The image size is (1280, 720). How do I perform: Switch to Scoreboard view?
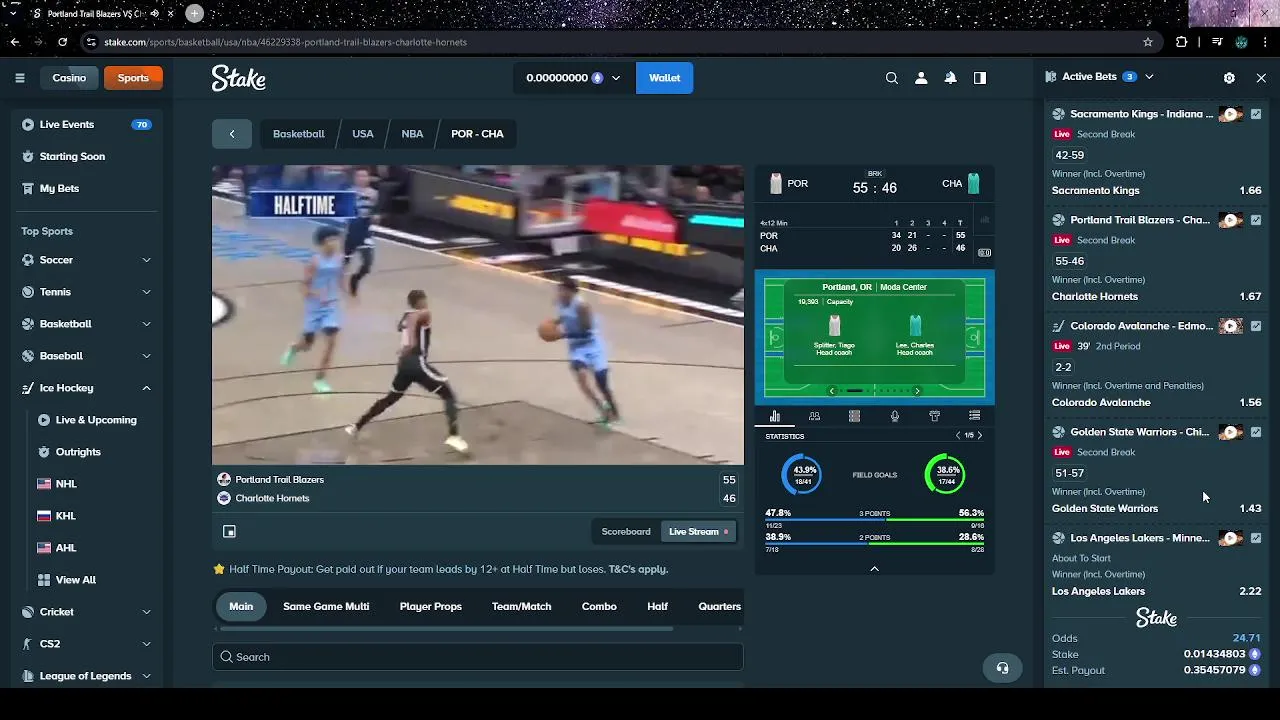pos(626,532)
